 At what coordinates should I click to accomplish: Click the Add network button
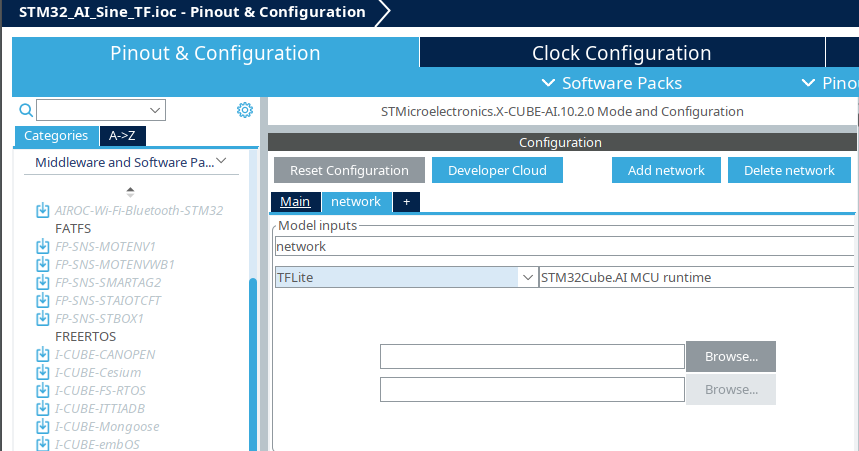[x=666, y=170]
